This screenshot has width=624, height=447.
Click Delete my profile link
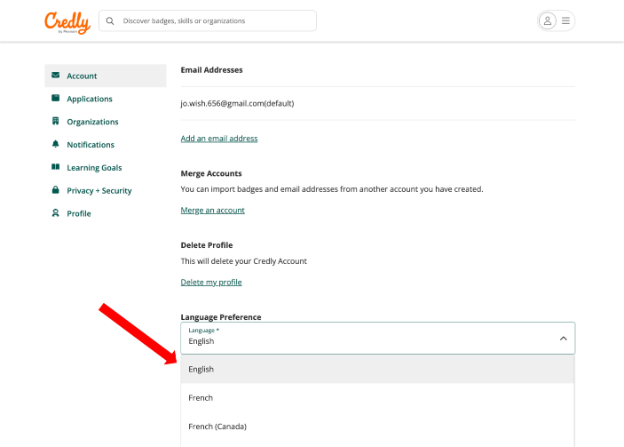(211, 282)
